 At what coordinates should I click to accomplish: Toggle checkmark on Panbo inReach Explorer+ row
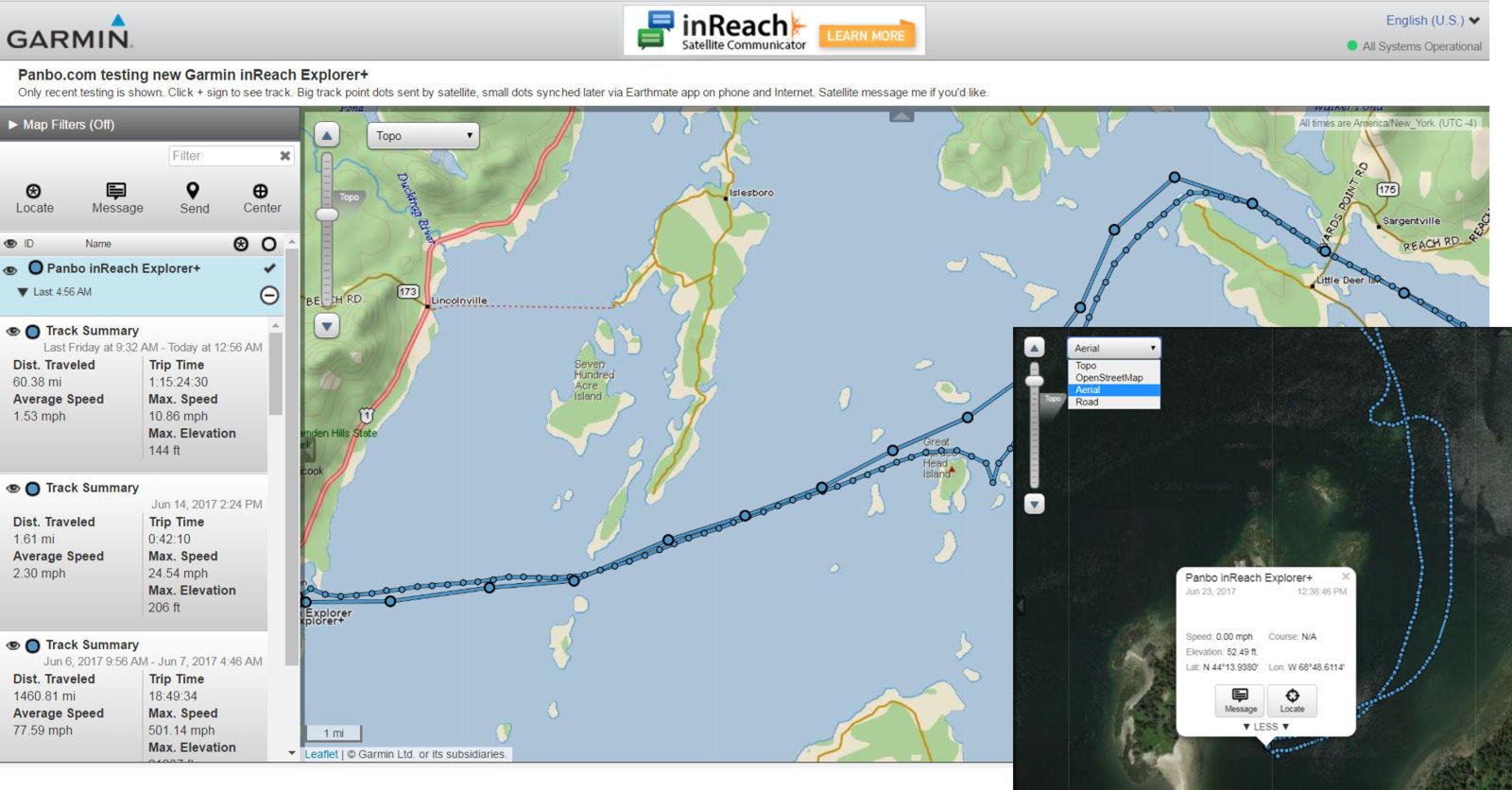(x=269, y=268)
